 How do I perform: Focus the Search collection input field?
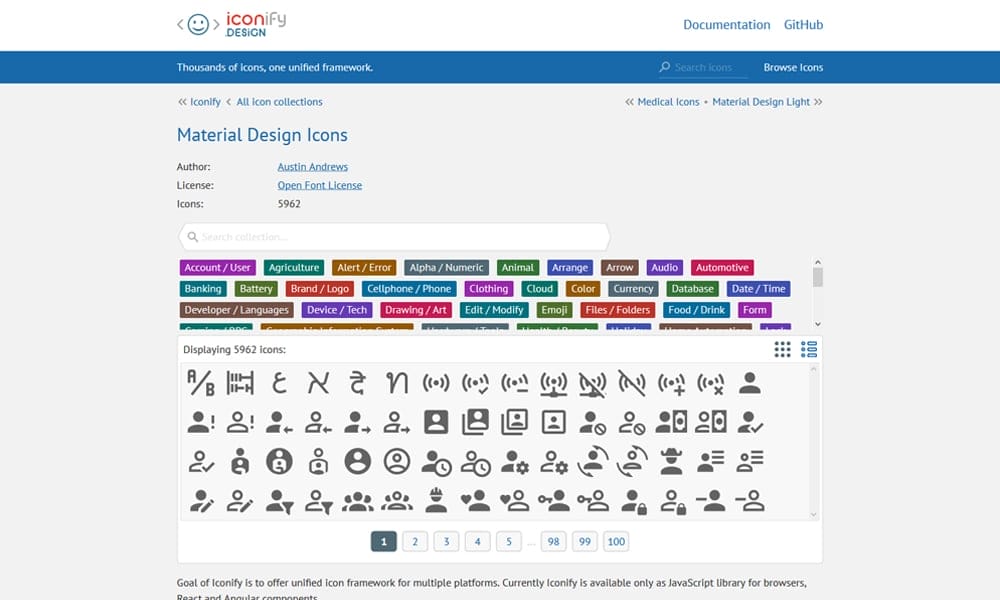point(394,237)
